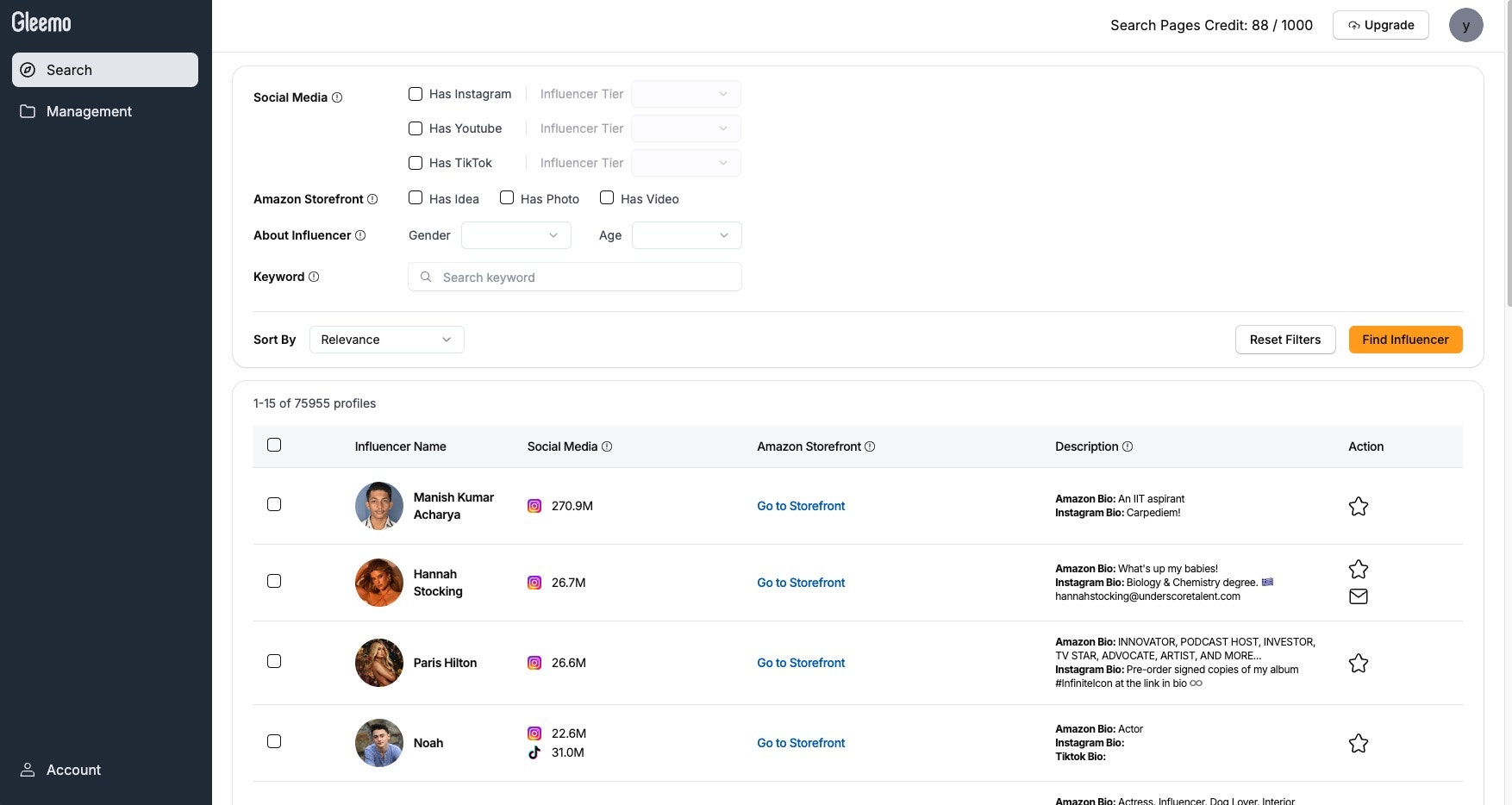Go to Manish Kumar Acharya's Storefront
This screenshot has height=805, width=1512.
click(801, 506)
